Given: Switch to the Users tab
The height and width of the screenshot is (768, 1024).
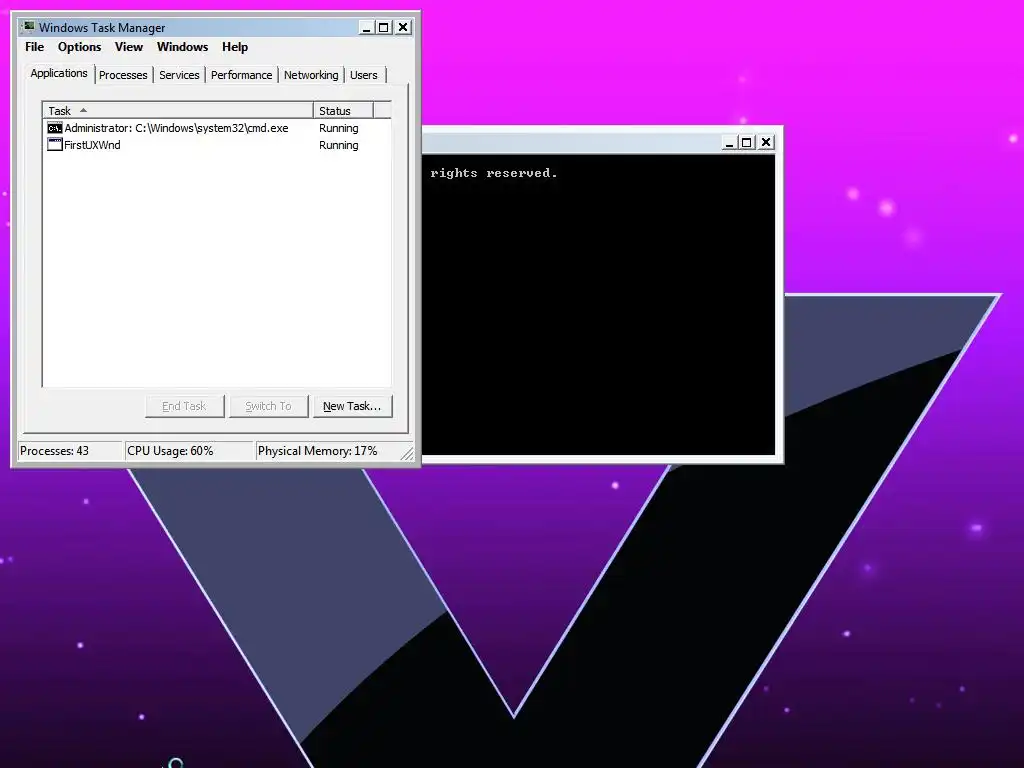Looking at the screenshot, I should [364, 75].
